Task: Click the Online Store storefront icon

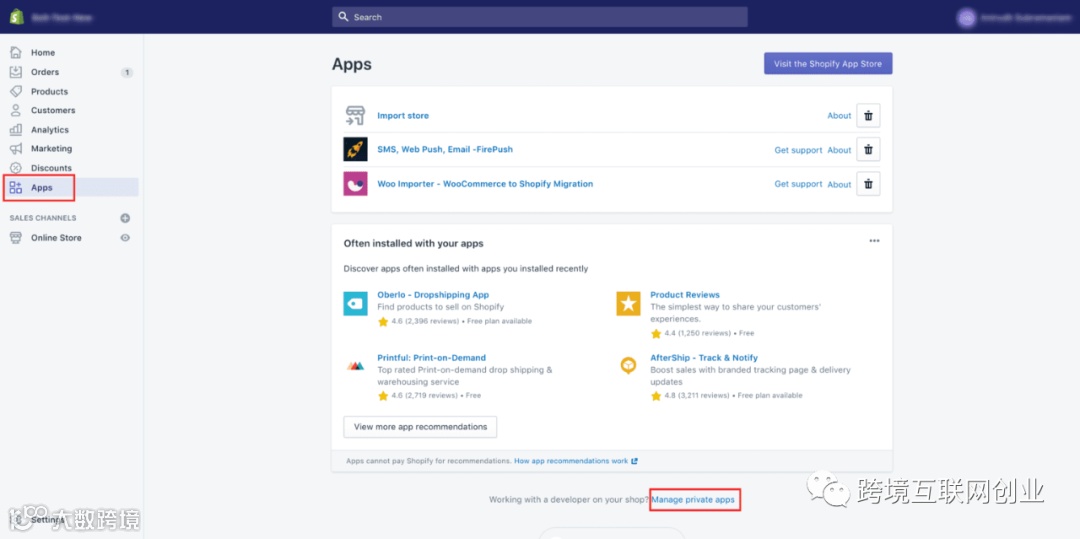Action: pyautogui.click(x=16, y=237)
